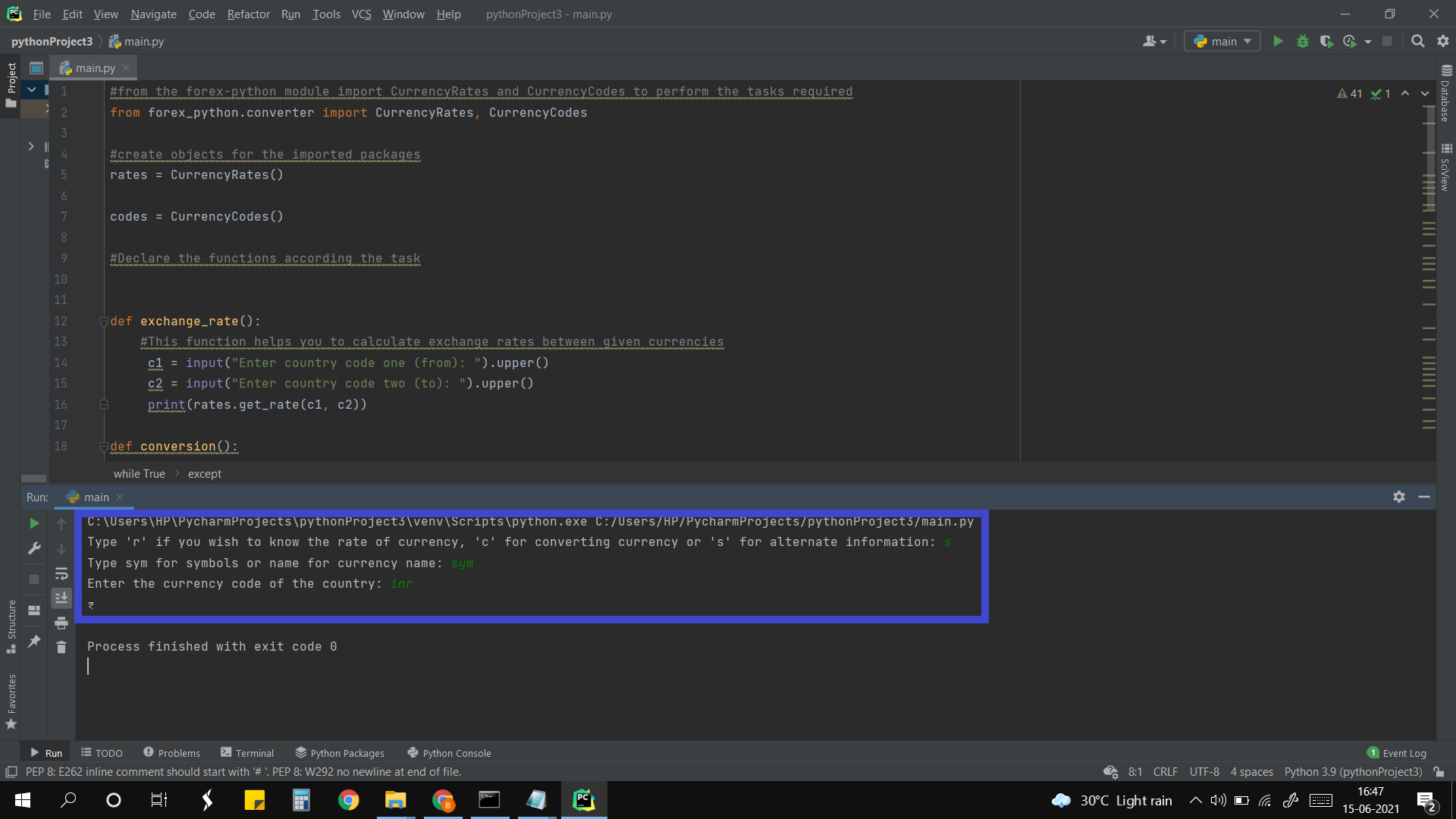Pin the Run tab
This screenshot has width=1456, height=819.
coord(34,642)
